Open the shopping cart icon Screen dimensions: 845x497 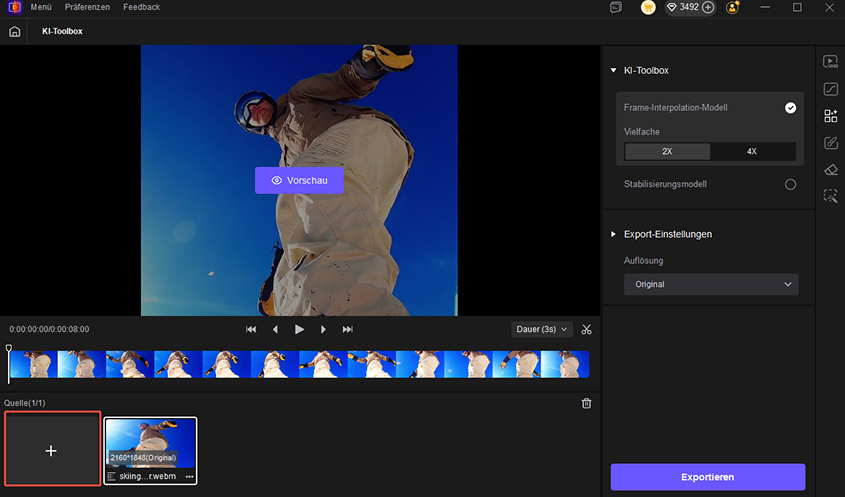pyautogui.click(x=648, y=7)
